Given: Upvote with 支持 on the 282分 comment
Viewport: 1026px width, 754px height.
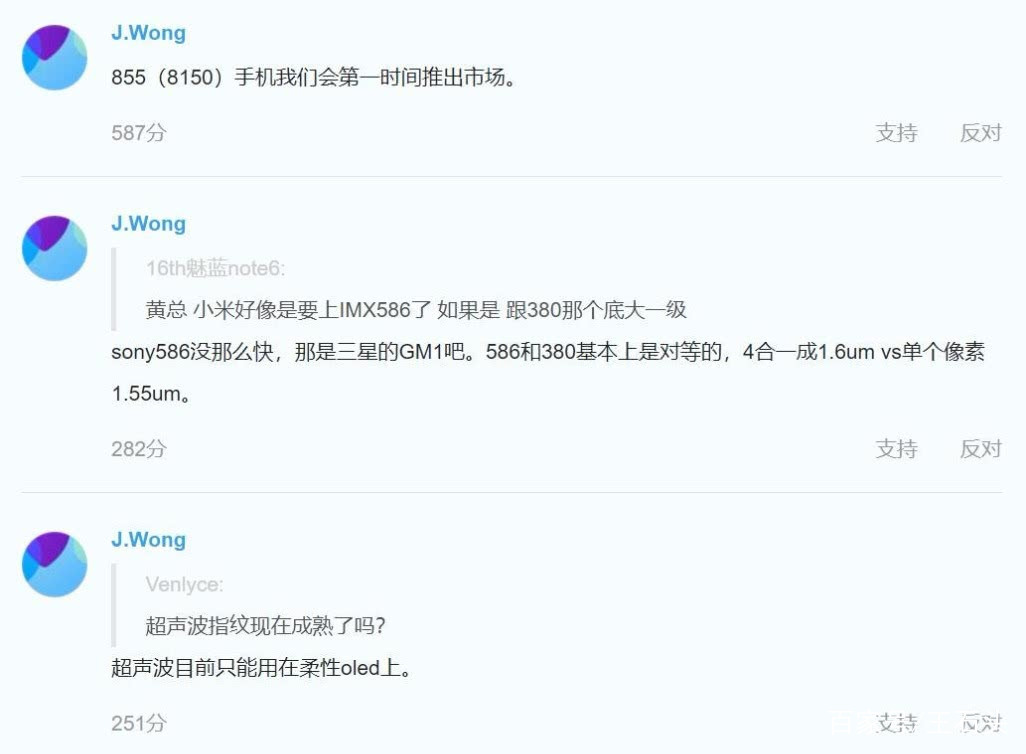Looking at the screenshot, I should point(896,449).
